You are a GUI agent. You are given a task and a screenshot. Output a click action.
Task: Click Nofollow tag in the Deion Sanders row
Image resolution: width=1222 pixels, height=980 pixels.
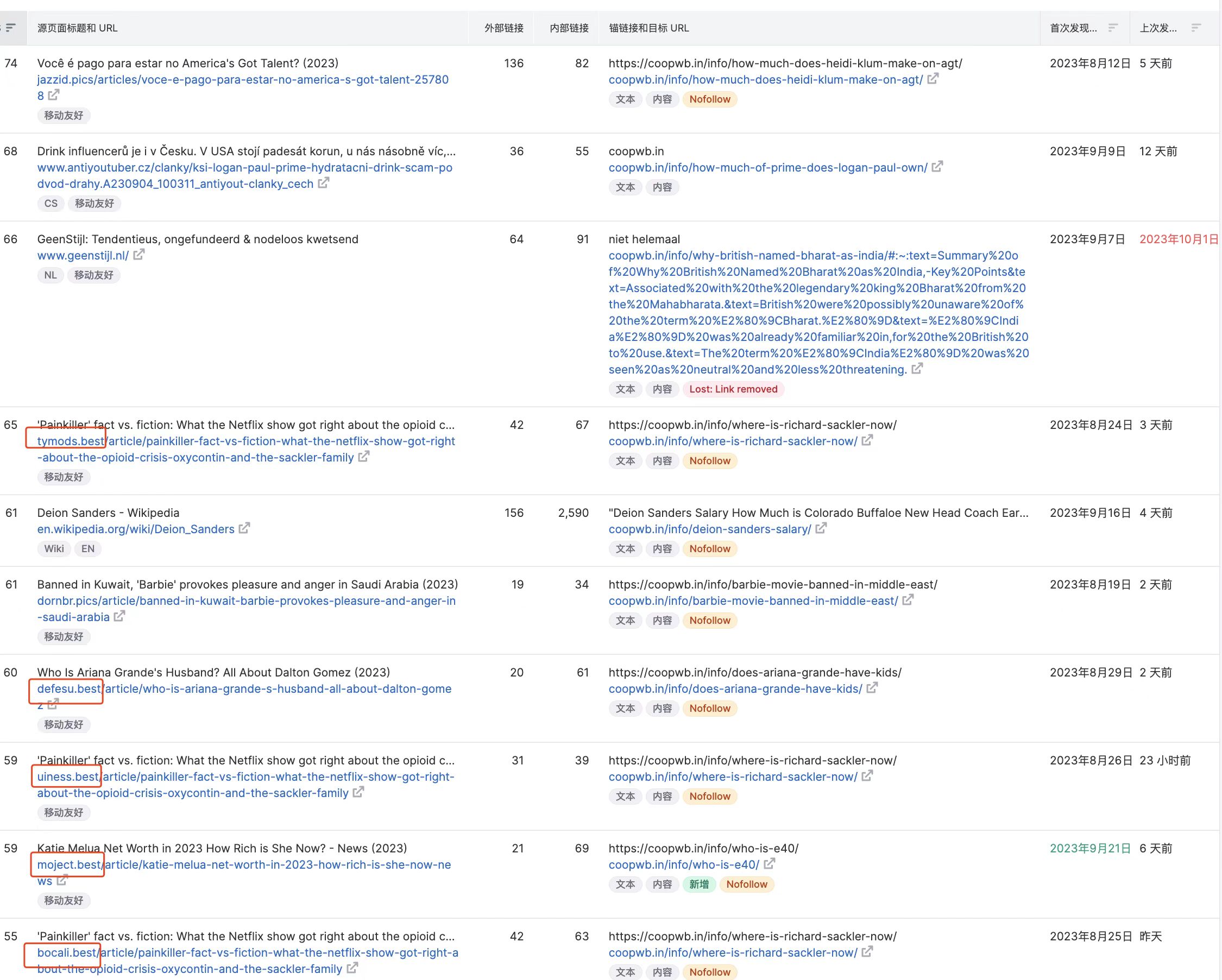click(710, 549)
